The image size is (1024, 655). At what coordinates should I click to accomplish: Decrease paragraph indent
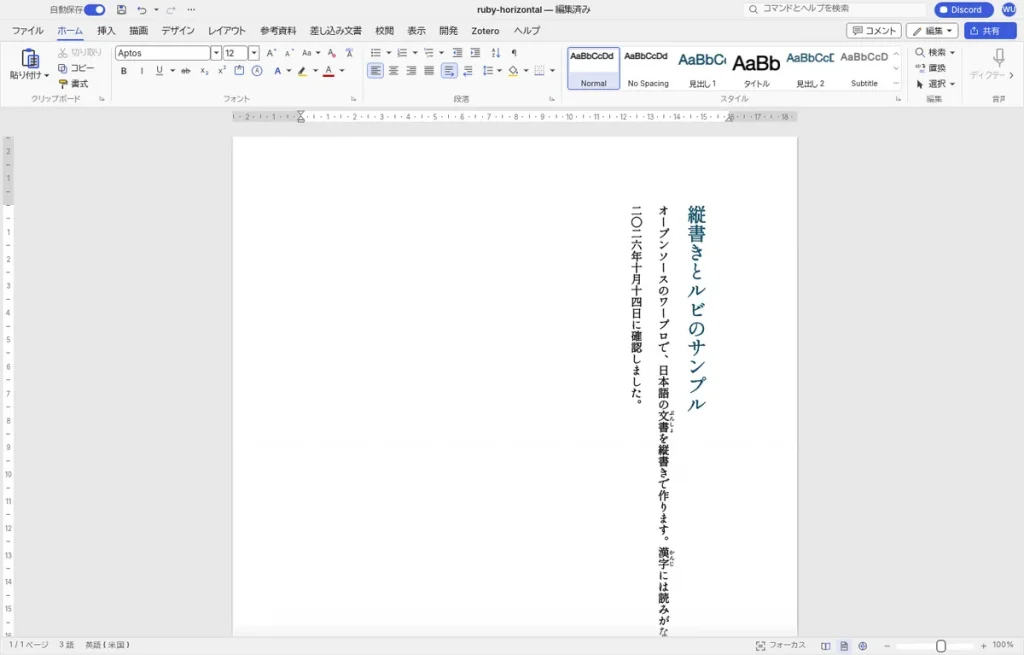tap(457, 53)
